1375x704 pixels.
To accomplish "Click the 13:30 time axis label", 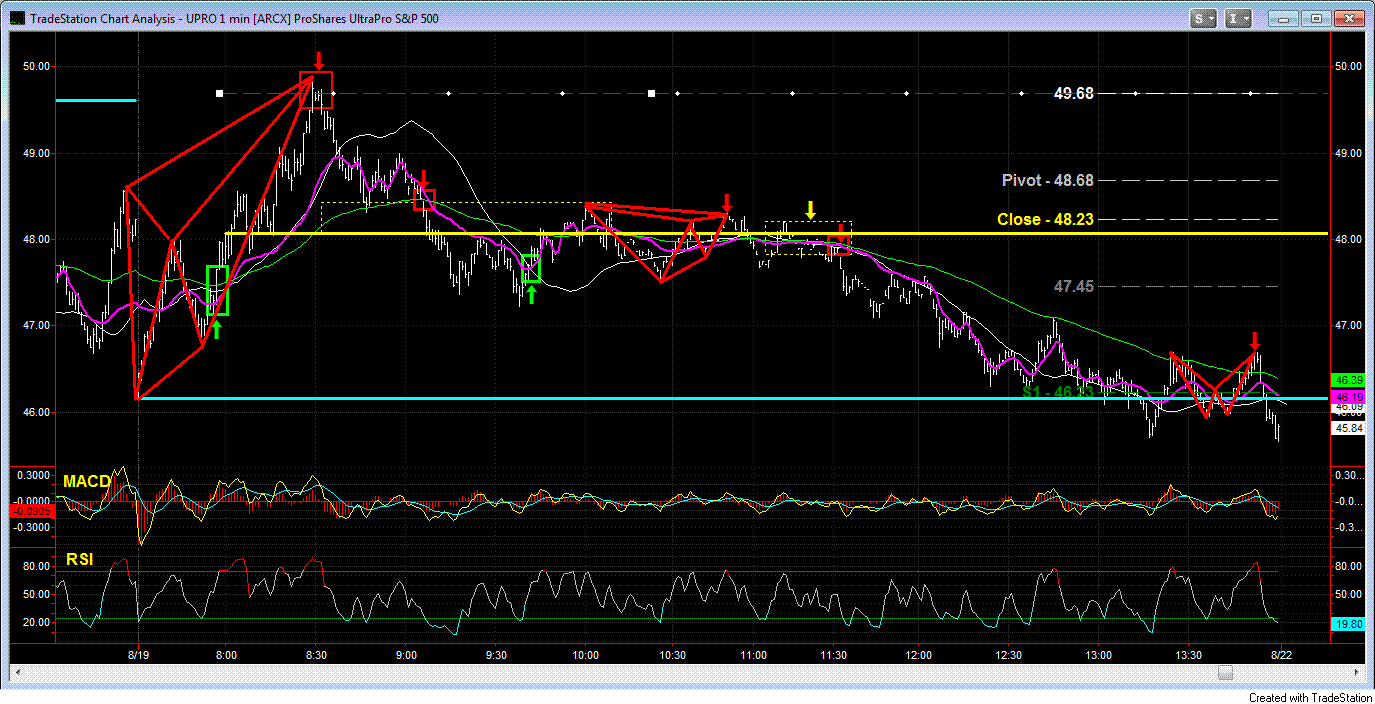I will pyautogui.click(x=1188, y=656).
